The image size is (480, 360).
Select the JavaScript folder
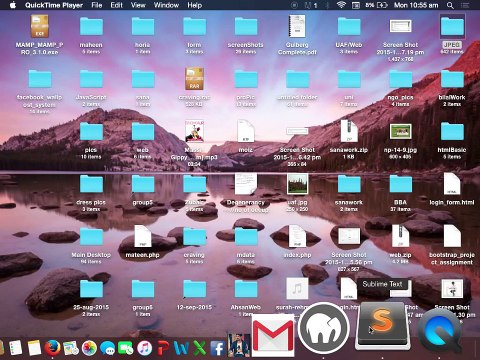pyautogui.click(x=91, y=79)
